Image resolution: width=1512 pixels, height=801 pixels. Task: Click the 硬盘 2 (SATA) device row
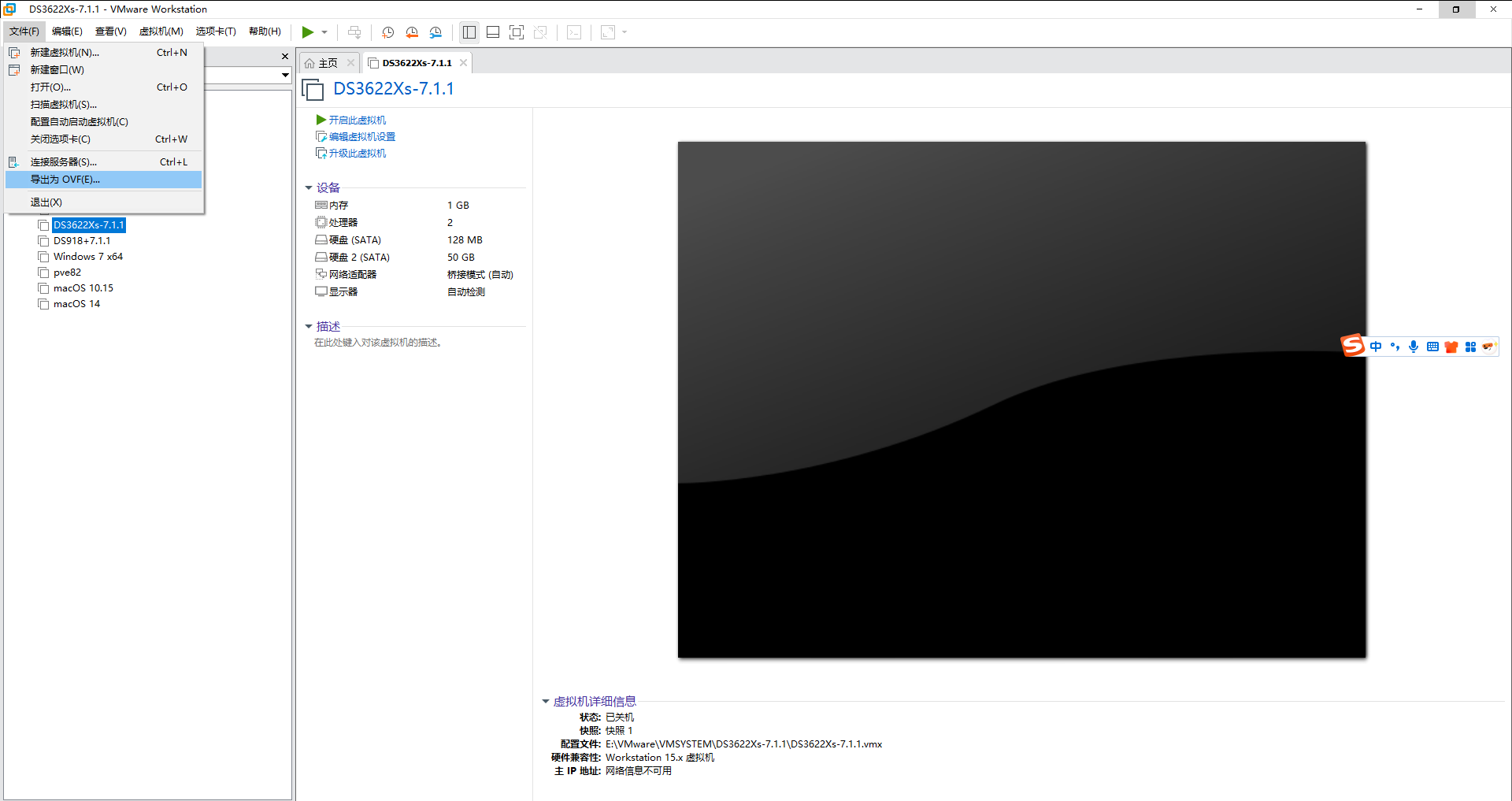pos(420,258)
